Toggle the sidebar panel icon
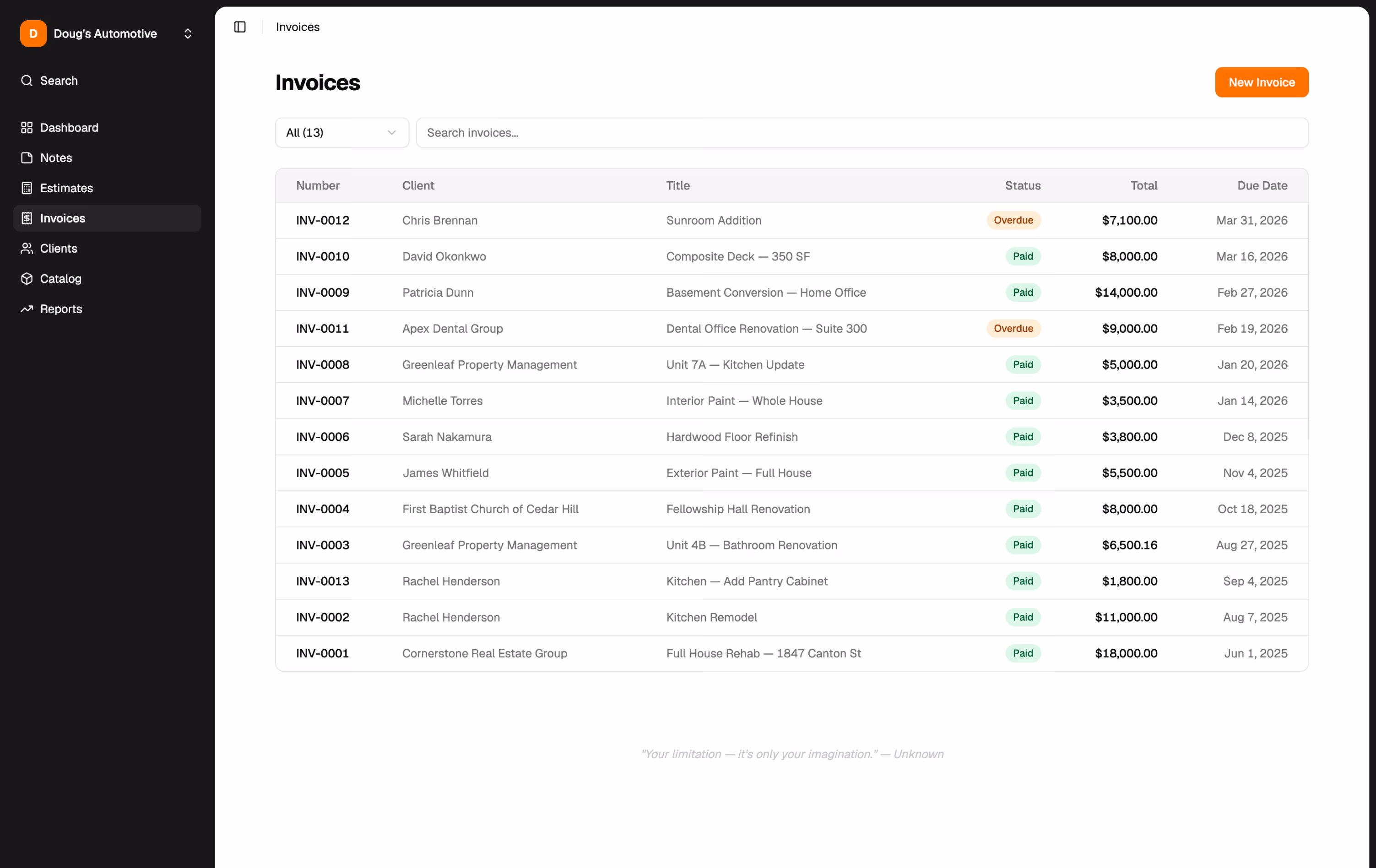Screen dimensions: 1376x868 coord(240,27)
